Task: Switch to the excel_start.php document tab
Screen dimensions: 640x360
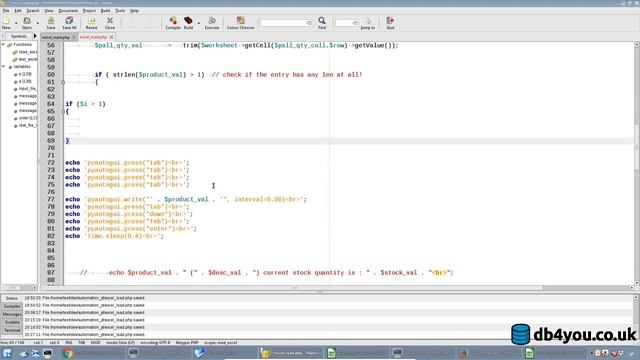Action: (x=56, y=37)
